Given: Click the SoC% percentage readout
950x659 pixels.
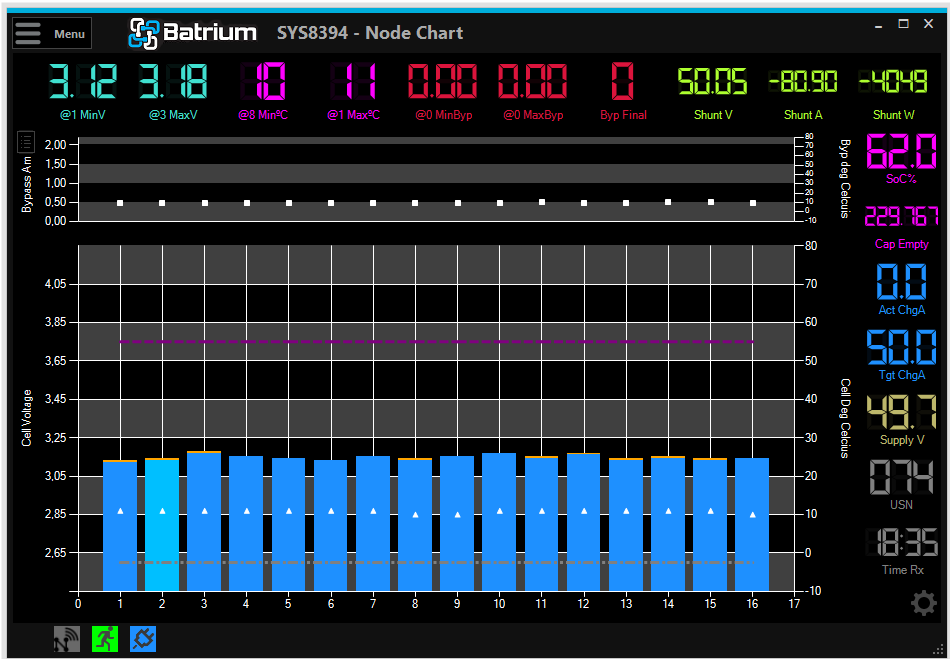Looking at the screenshot, I should pyautogui.click(x=901, y=154).
